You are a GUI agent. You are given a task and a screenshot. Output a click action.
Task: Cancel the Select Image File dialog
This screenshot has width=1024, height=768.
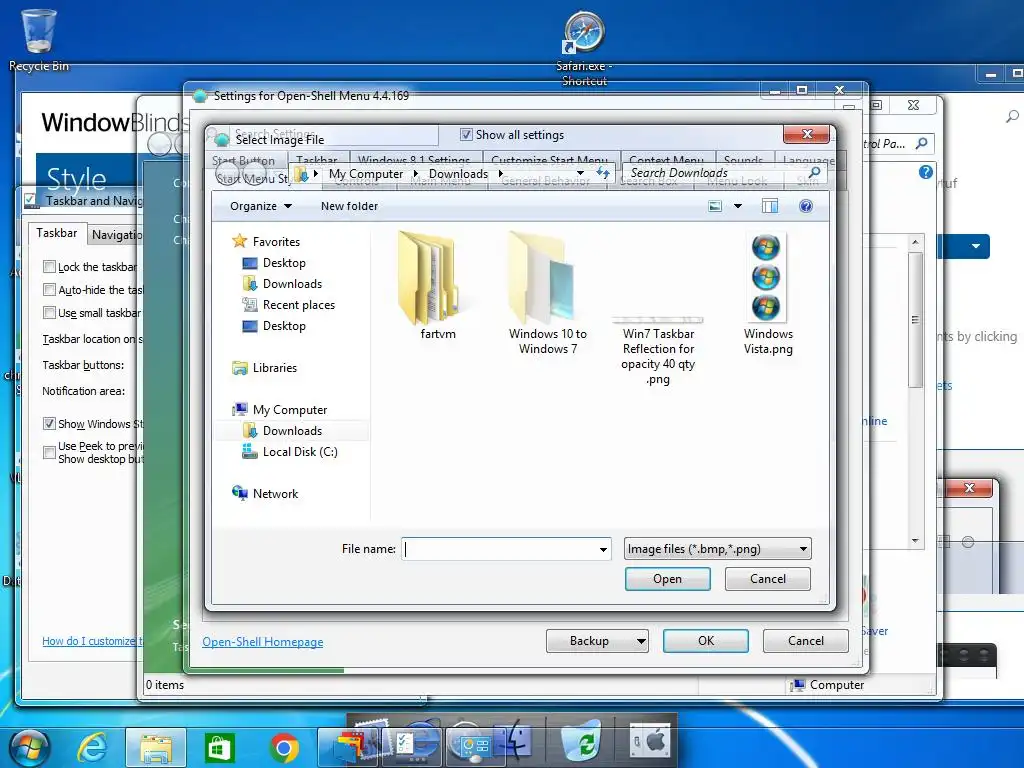pyautogui.click(x=768, y=579)
